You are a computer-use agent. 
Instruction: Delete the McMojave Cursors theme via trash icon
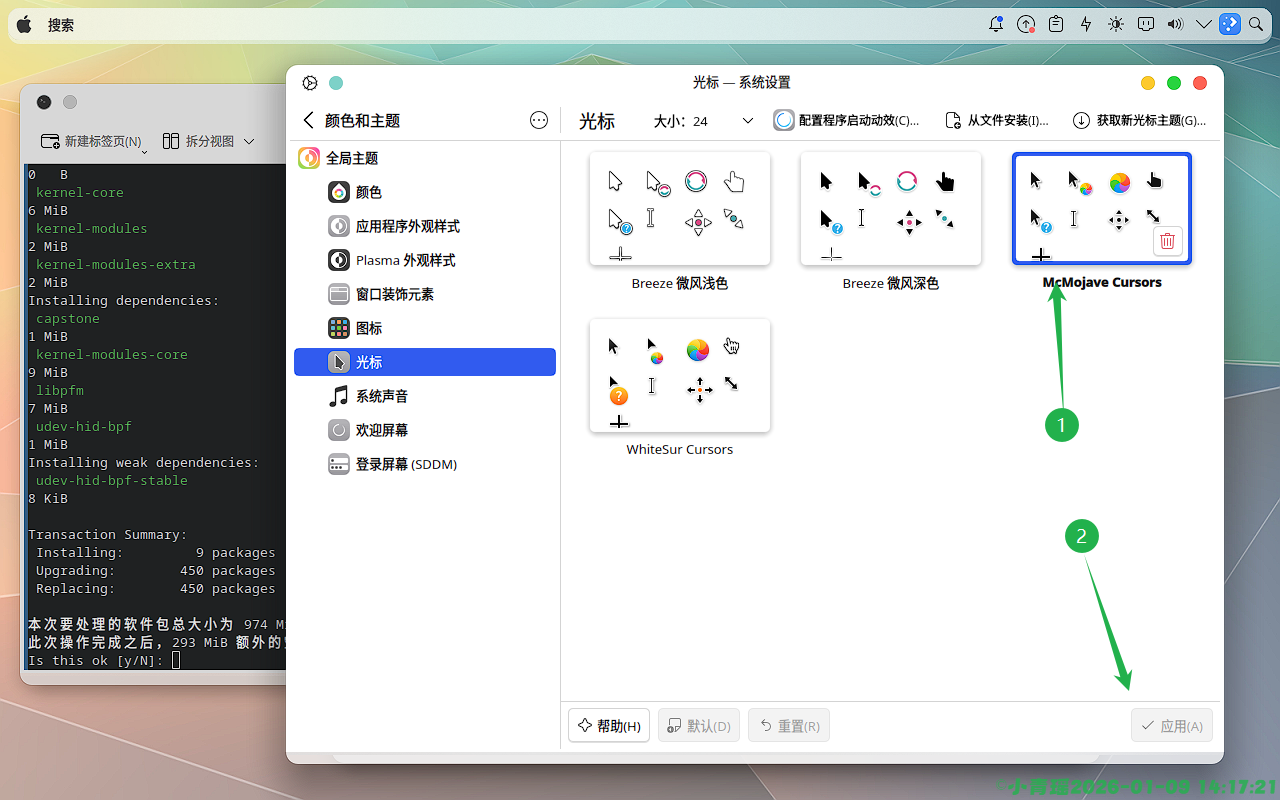pyautogui.click(x=1167, y=241)
